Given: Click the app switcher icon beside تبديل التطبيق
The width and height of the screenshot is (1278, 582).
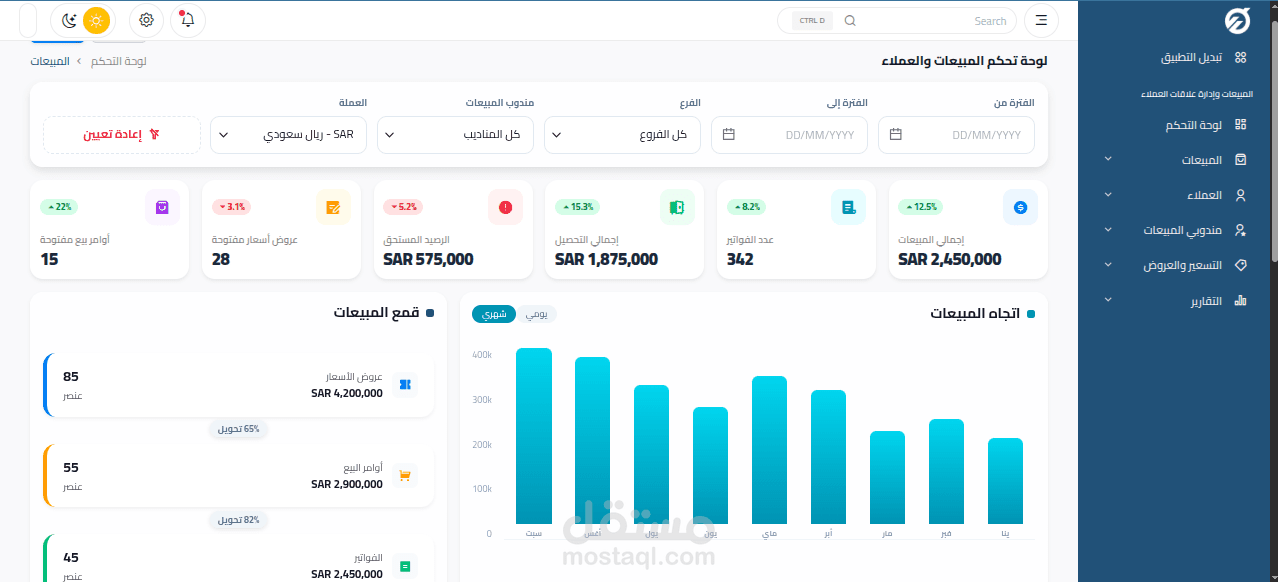Looking at the screenshot, I should pyautogui.click(x=1240, y=57).
